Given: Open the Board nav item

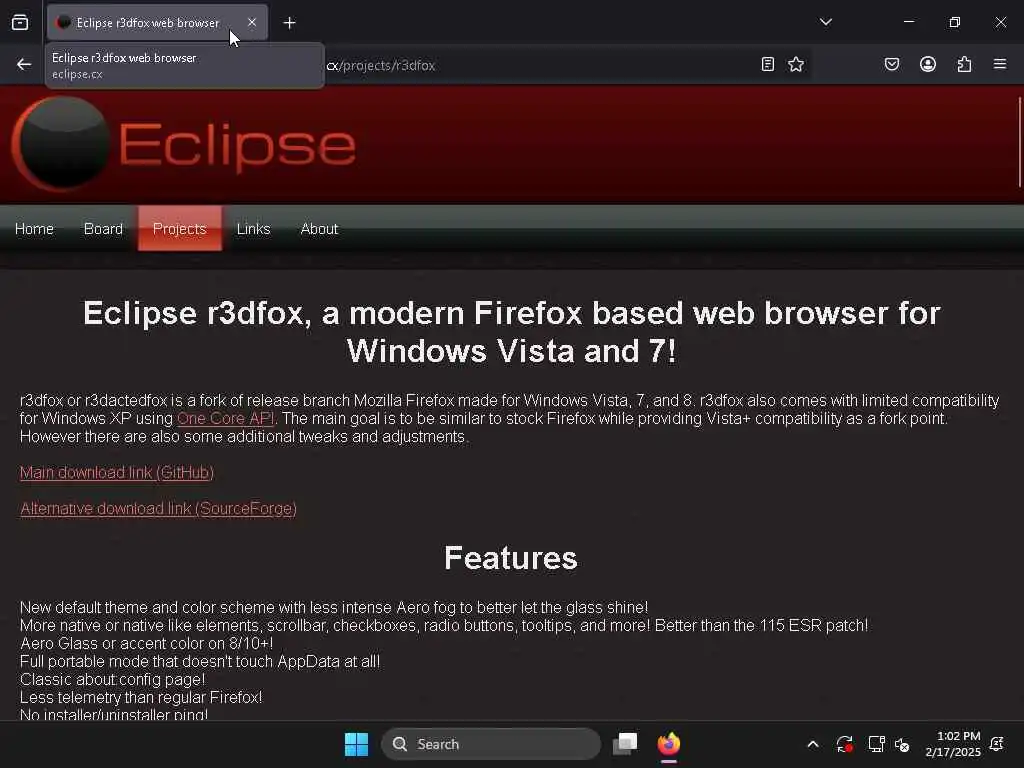Looking at the screenshot, I should pos(103,229).
